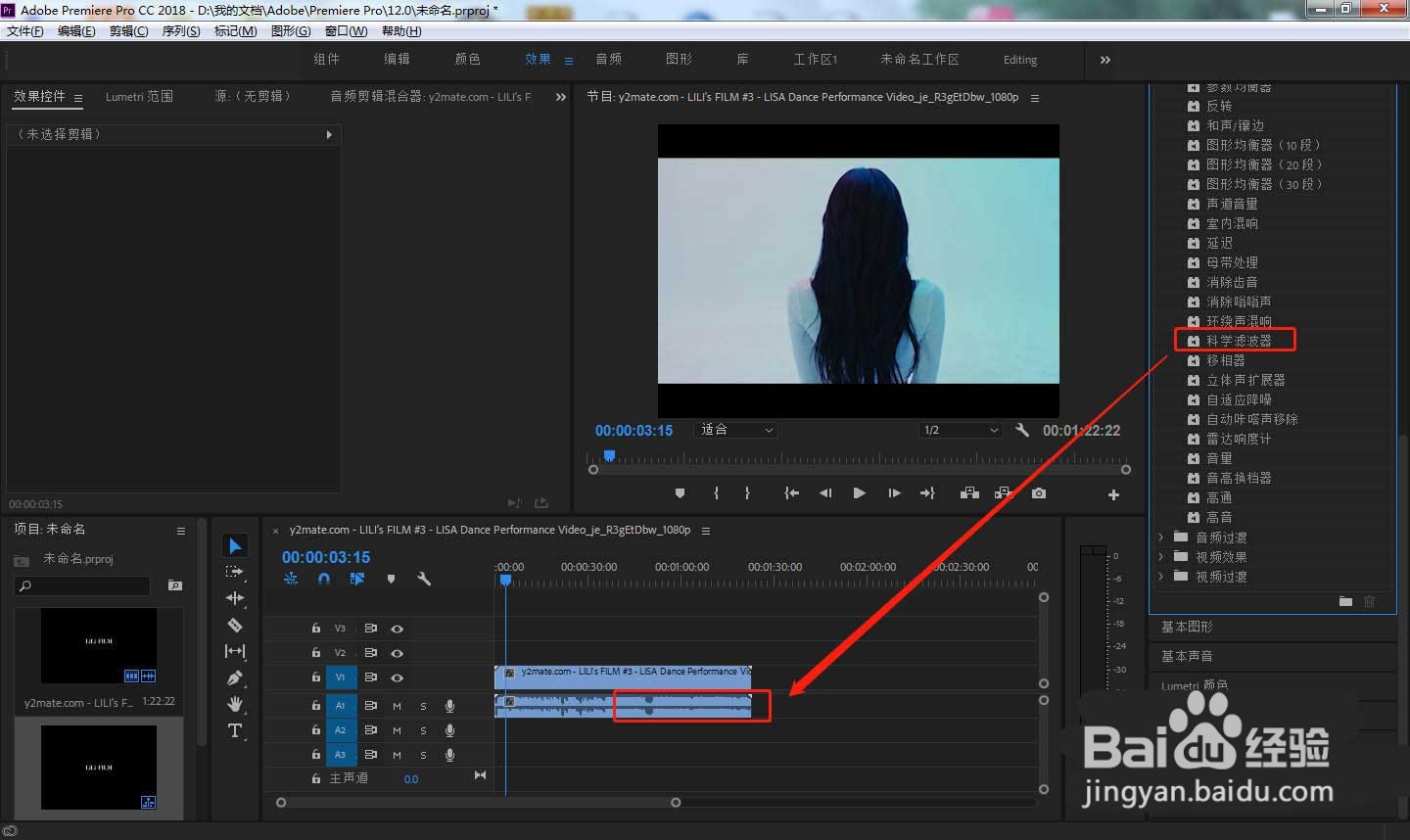Click the project panel search field
The width and height of the screenshot is (1410, 840).
(83, 585)
